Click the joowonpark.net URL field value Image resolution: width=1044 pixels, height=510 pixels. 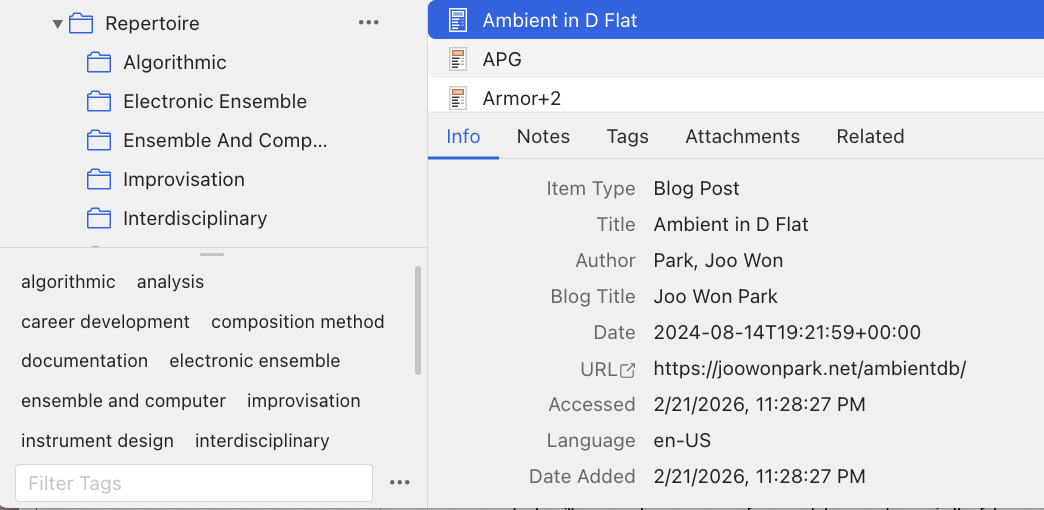(809, 369)
